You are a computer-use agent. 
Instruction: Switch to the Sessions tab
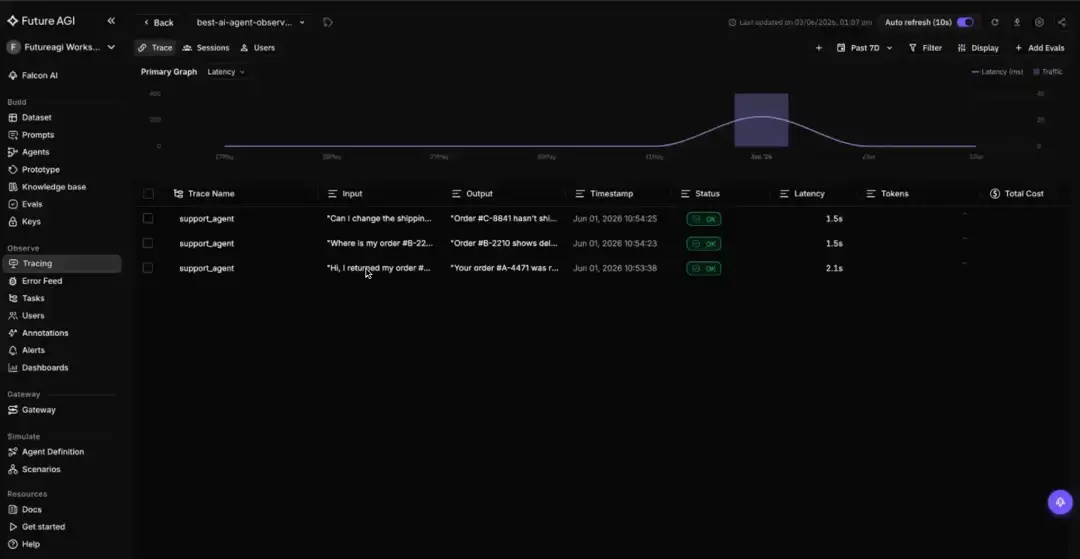click(x=206, y=48)
